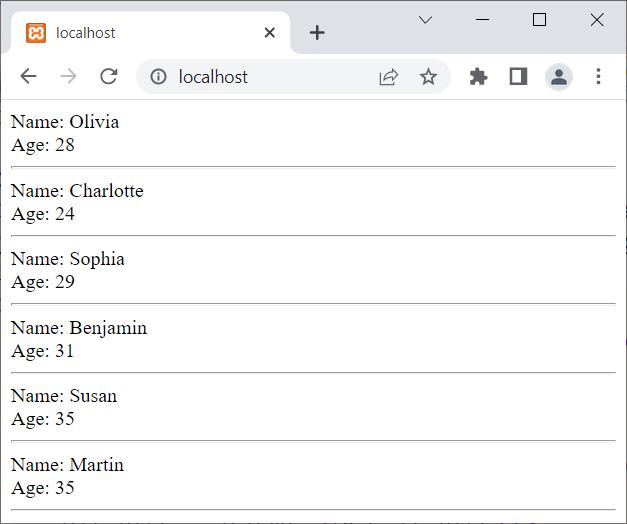Click the age line under Martin
Screen dimensions: 627x524
point(43,488)
